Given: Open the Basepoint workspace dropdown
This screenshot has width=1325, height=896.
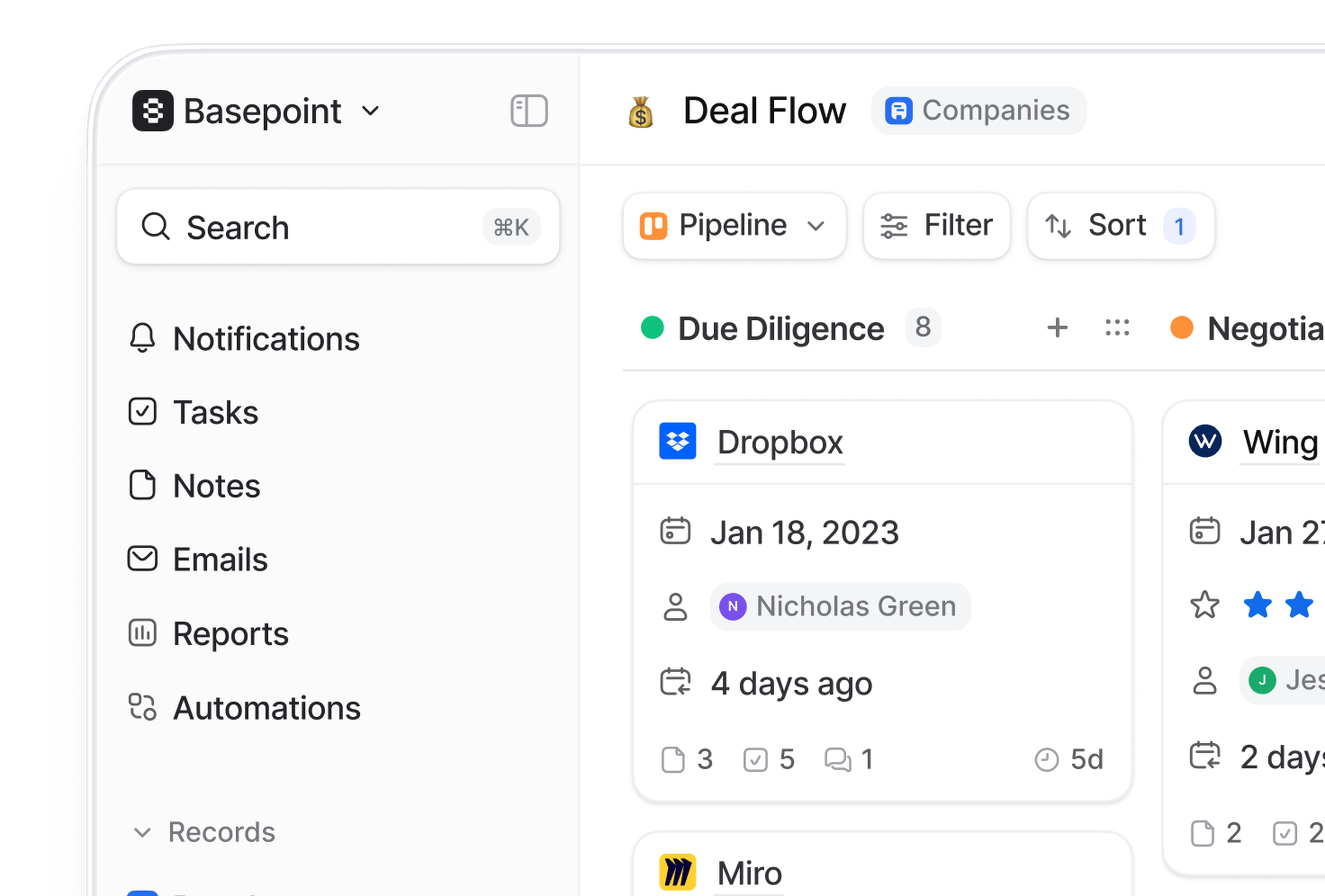Looking at the screenshot, I should (370, 111).
